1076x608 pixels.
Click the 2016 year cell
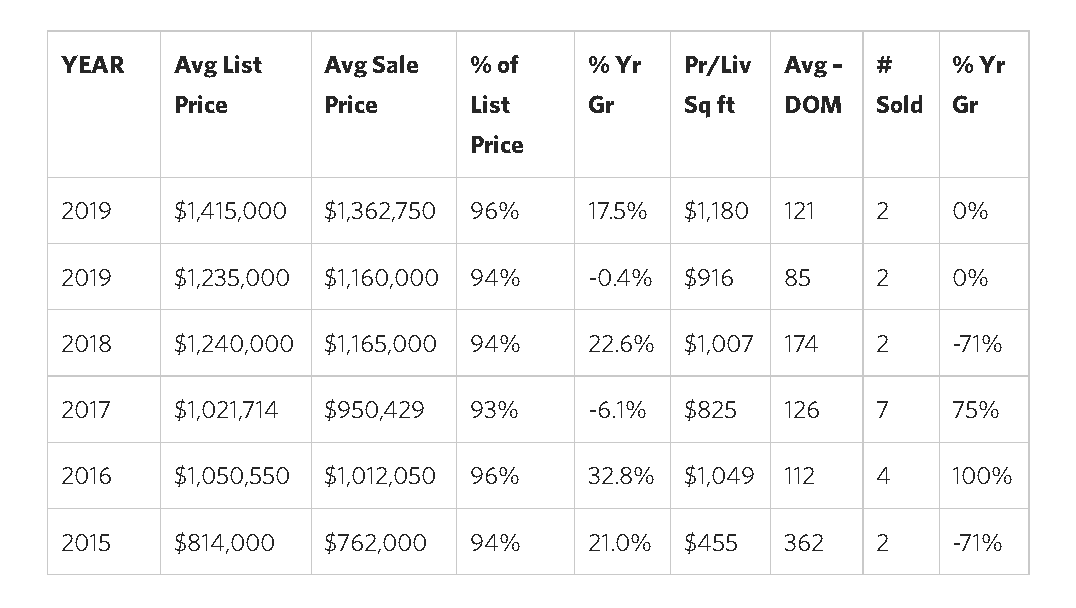click(86, 476)
